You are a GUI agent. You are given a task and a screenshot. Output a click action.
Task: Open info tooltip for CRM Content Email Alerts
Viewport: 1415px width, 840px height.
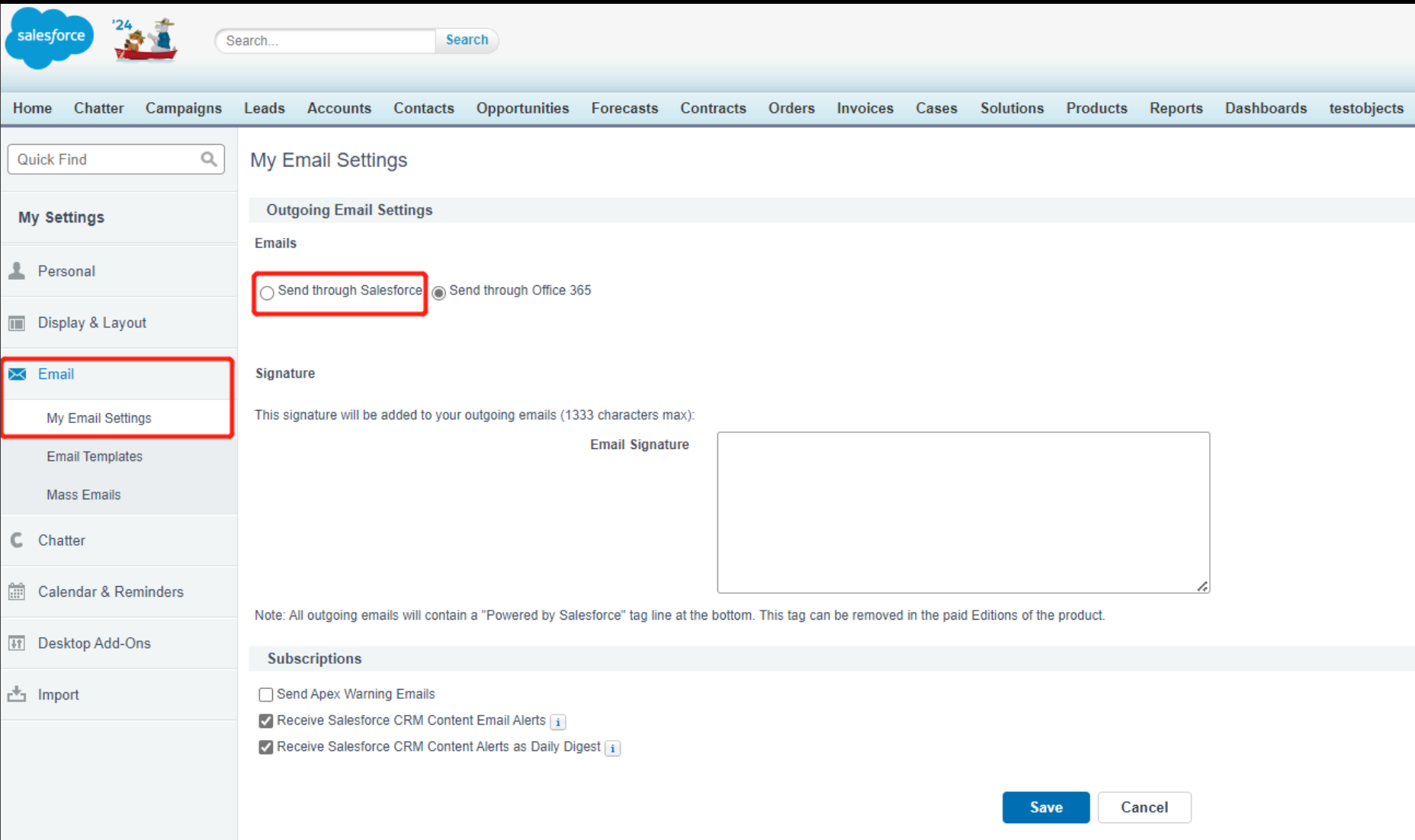click(x=557, y=722)
